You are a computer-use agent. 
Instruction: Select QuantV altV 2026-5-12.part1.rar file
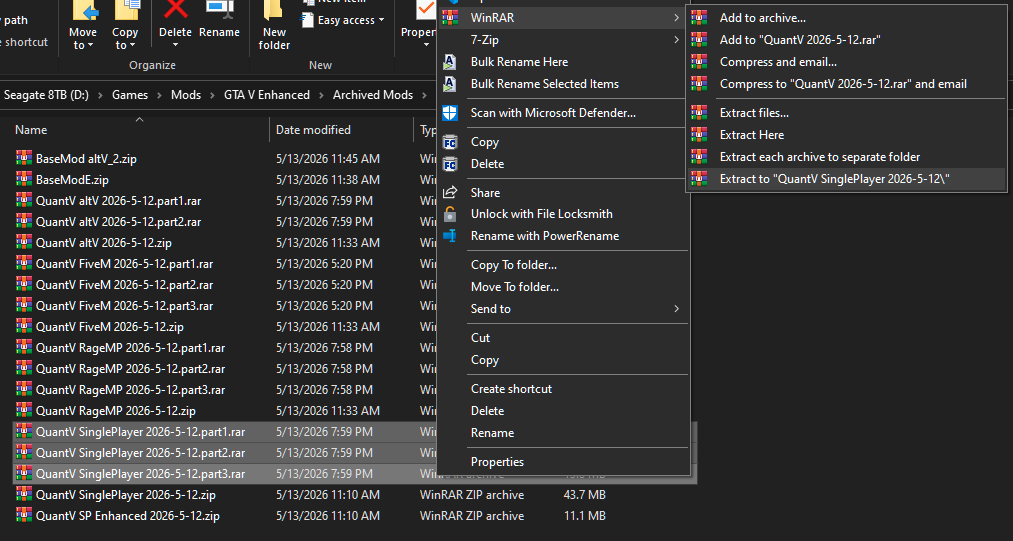point(118,200)
